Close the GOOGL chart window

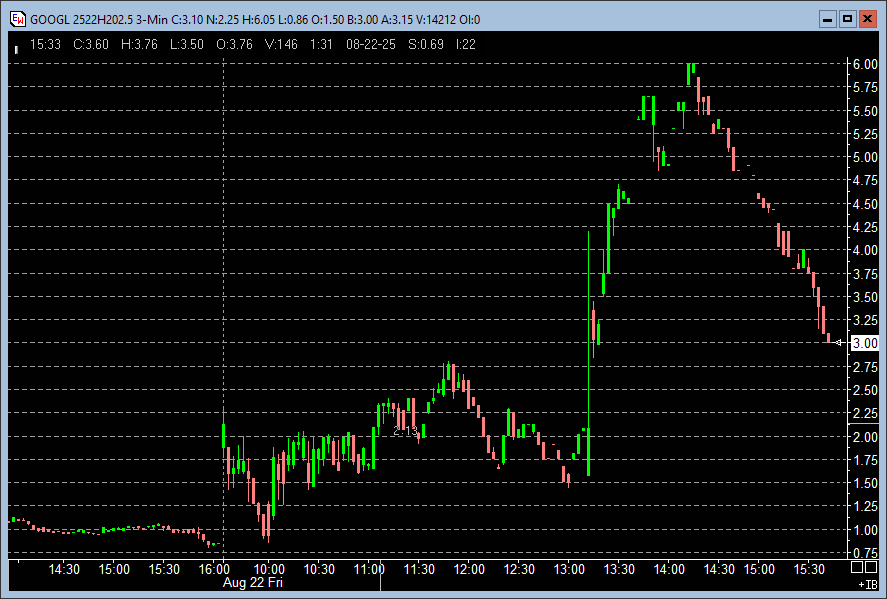pos(867,19)
